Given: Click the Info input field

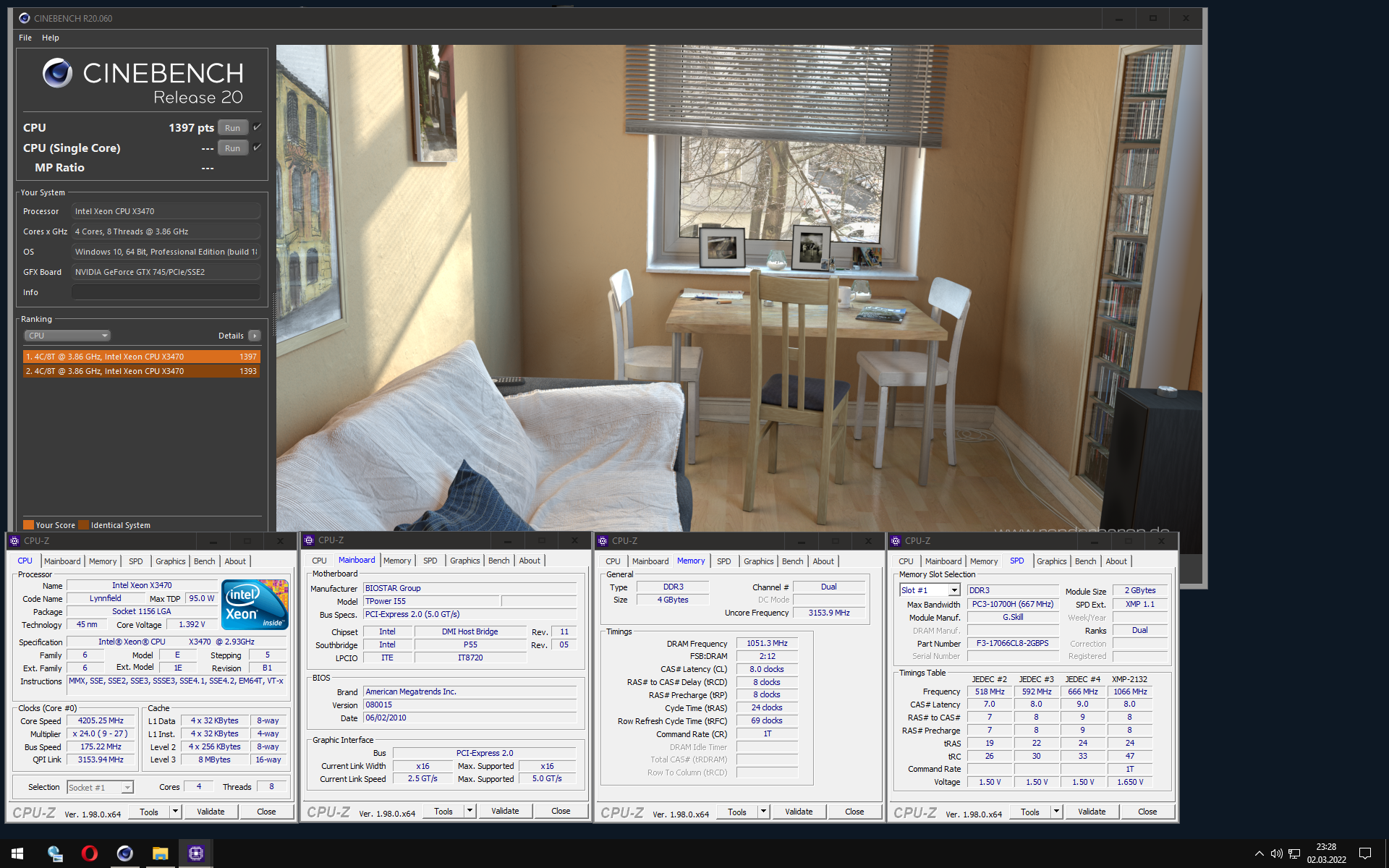Looking at the screenshot, I should click(x=166, y=292).
